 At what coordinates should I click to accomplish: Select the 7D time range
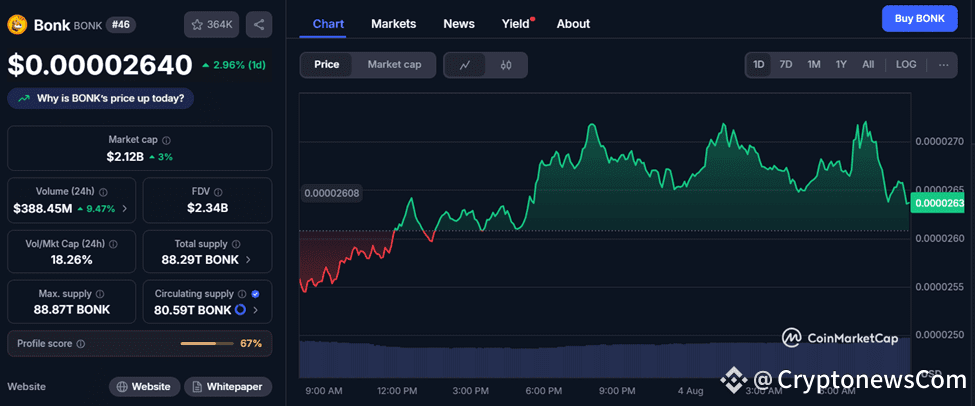coord(786,65)
